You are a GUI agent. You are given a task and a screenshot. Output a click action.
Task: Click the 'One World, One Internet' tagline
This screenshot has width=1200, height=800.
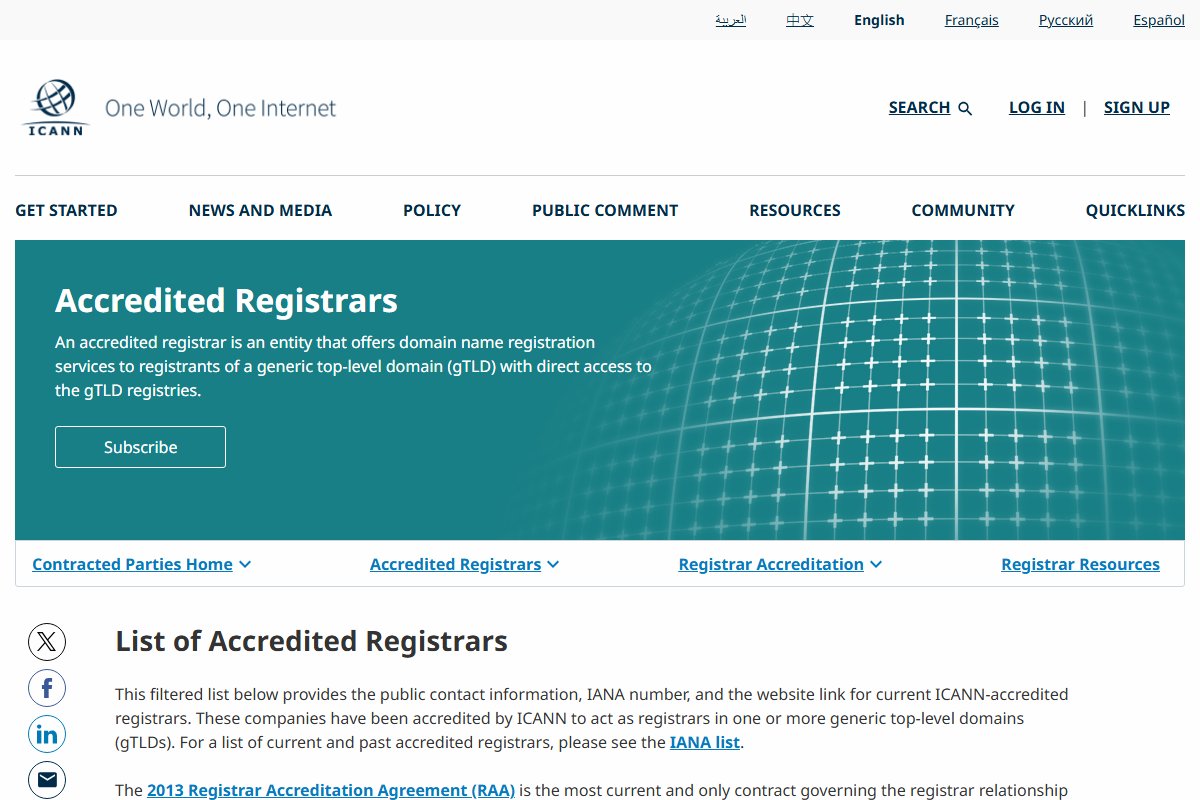click(x=221, y=108)
